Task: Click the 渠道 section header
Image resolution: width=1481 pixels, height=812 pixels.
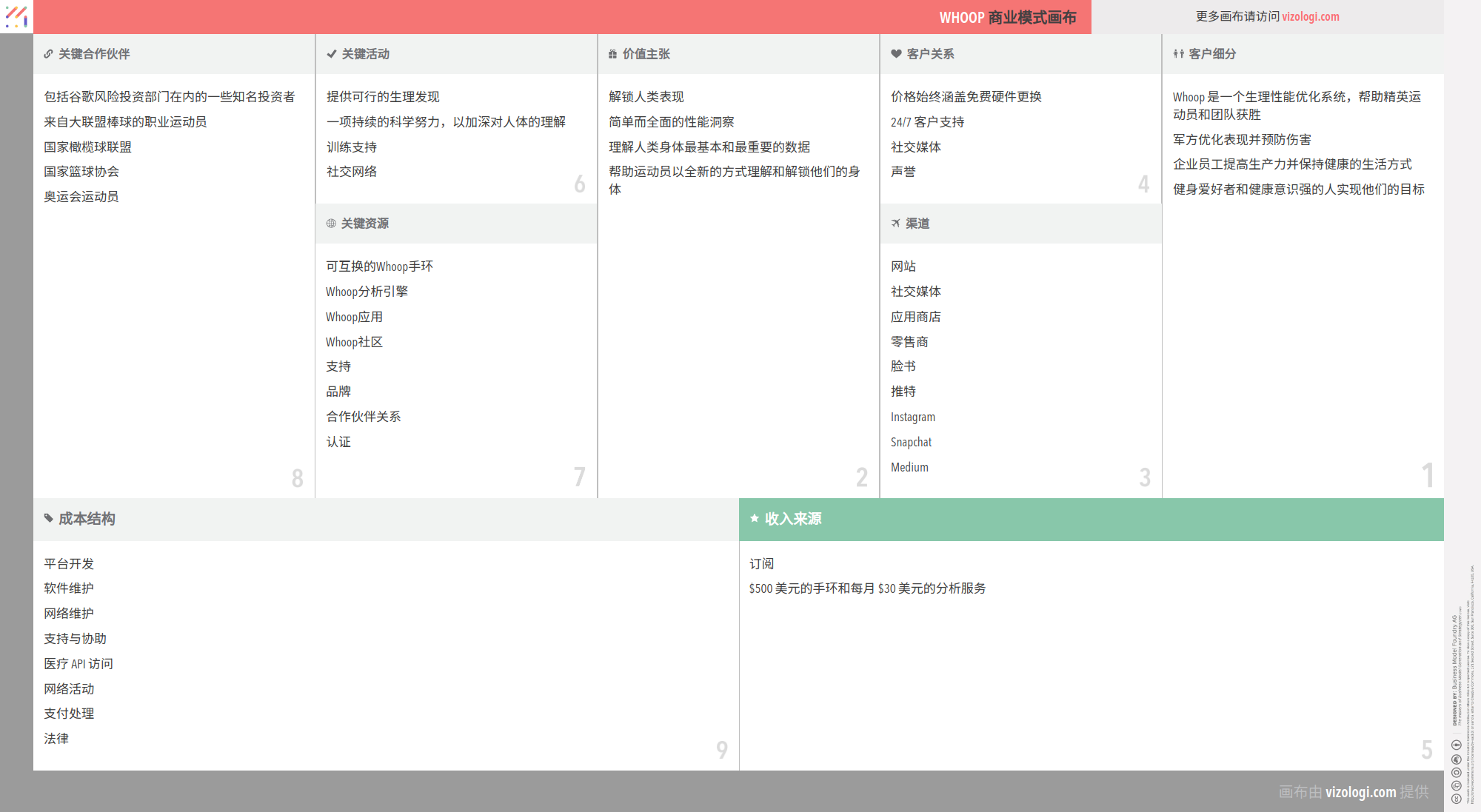Action: pyautogui.click(x=917, y=224)
